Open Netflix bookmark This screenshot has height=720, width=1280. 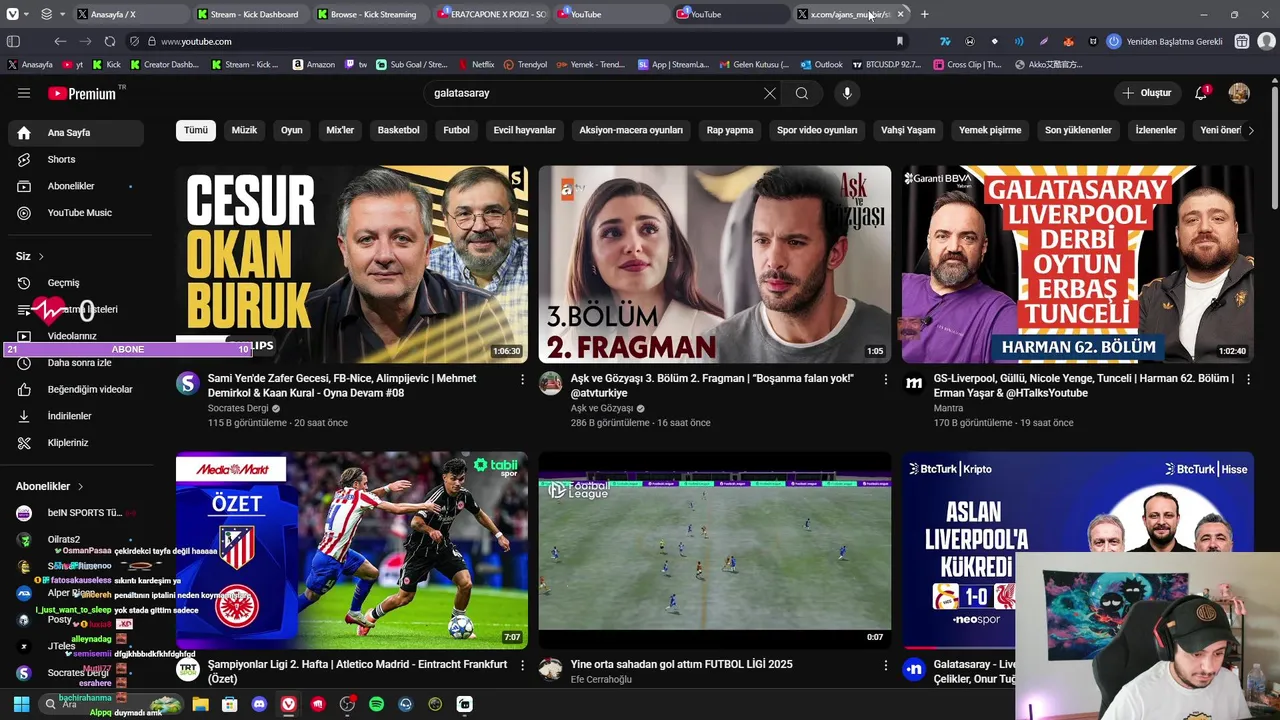476,64
